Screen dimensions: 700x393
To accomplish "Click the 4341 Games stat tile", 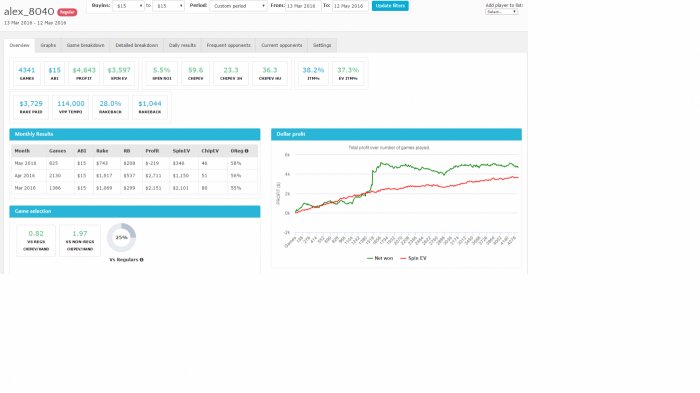I will point(27,73).
